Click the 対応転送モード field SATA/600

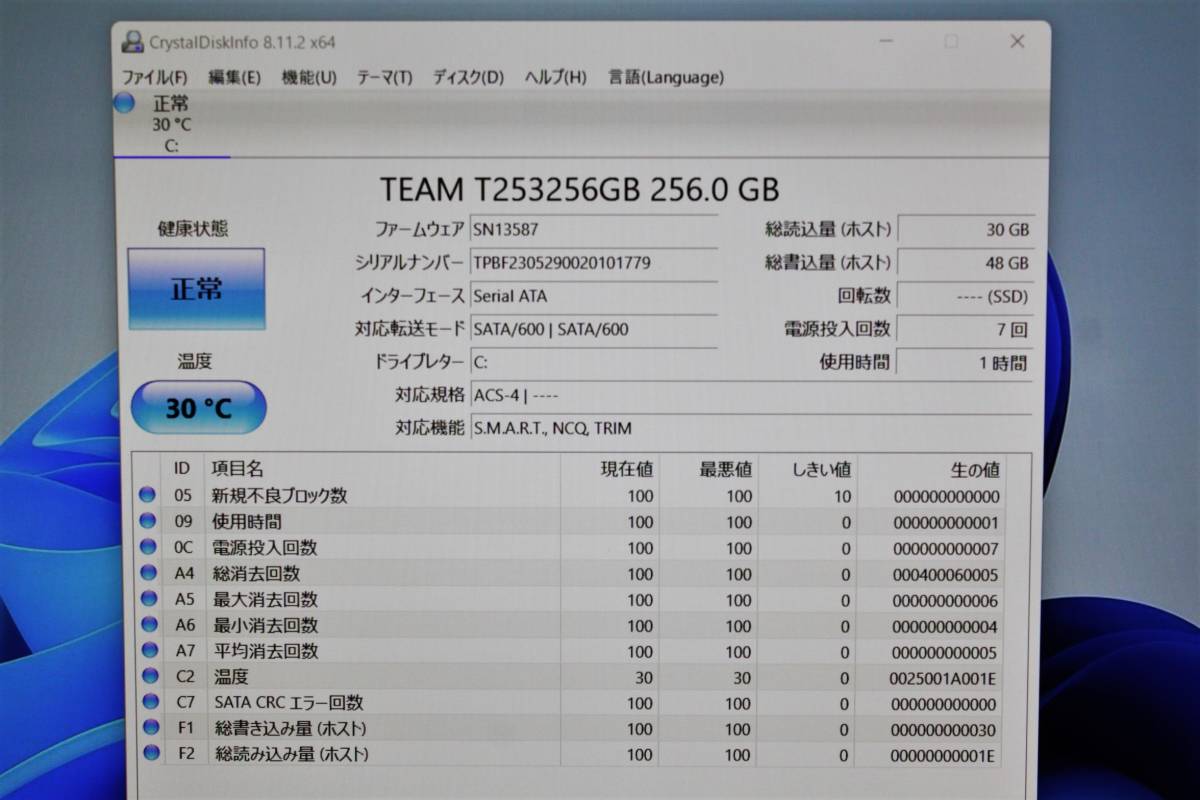[593, 329]
